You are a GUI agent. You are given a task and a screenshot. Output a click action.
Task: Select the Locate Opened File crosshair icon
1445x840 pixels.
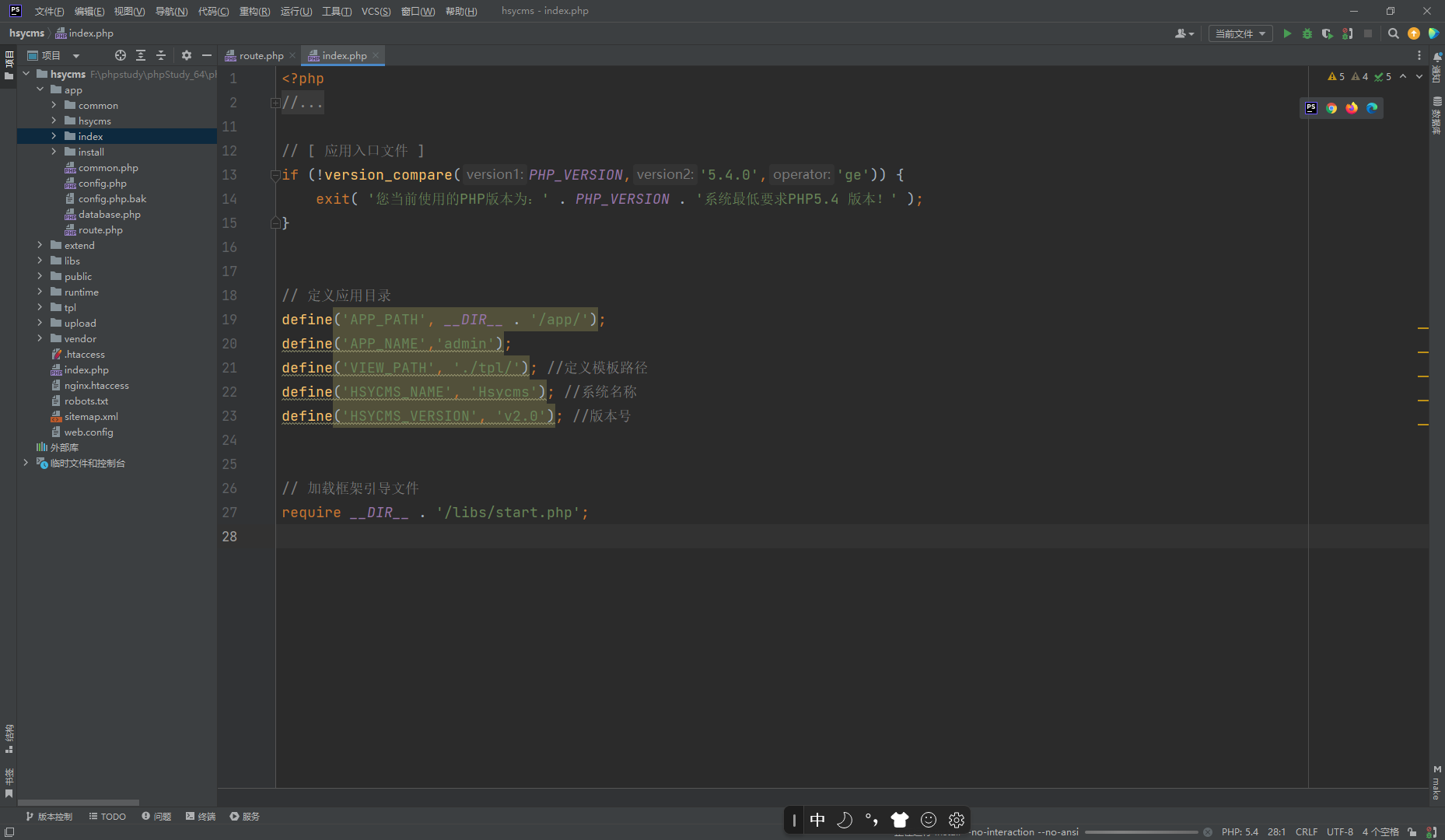click(x=121, y=55)
